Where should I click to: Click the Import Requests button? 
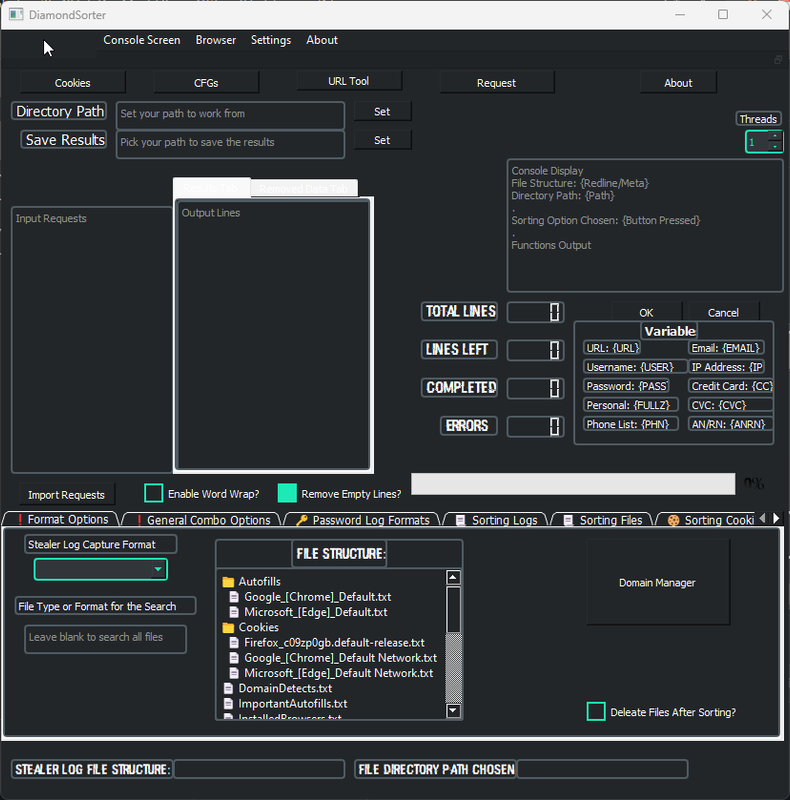(66, 495)
